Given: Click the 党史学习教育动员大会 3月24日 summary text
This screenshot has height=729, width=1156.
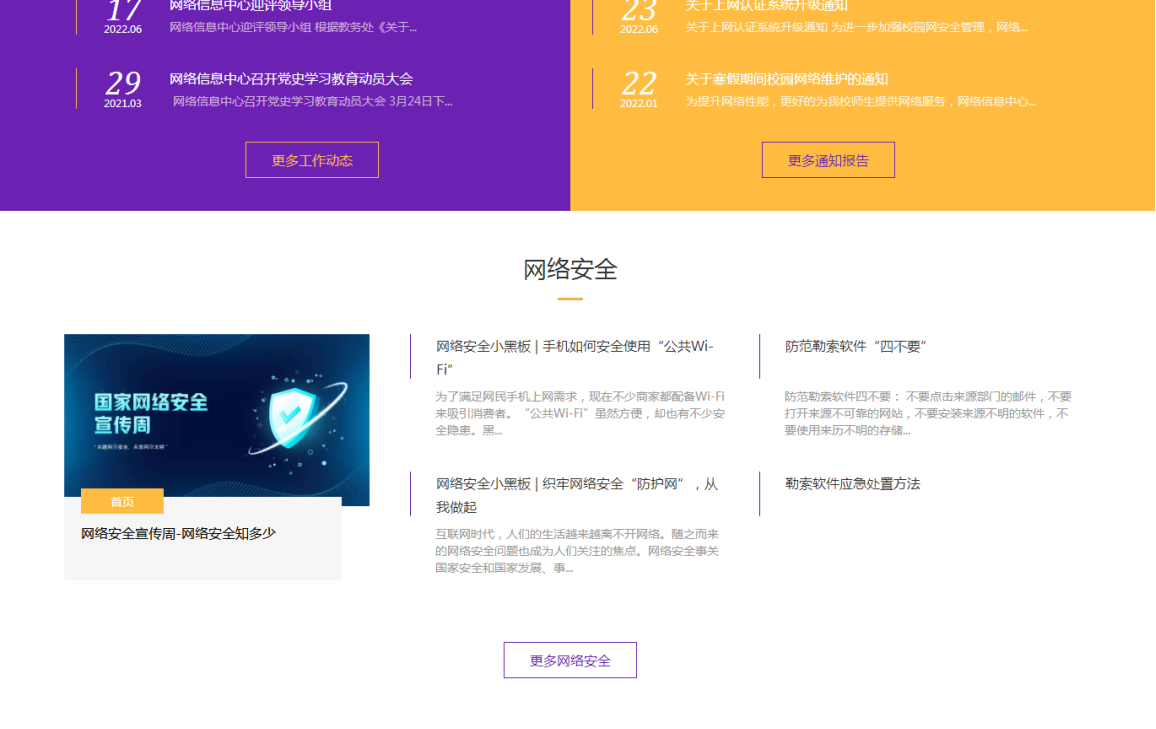Looking at the screenshot, I should [312, 101].
